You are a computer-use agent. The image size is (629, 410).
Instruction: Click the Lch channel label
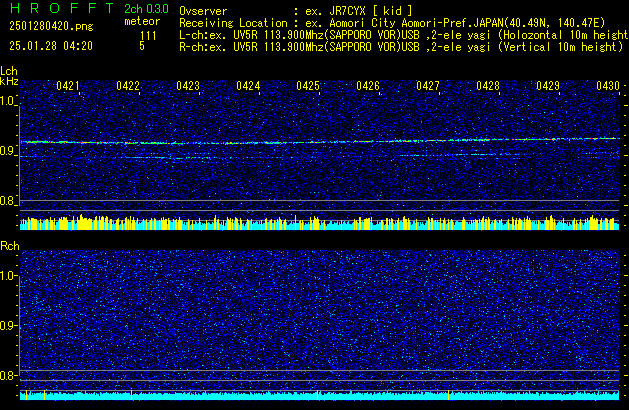click(9, 71)
